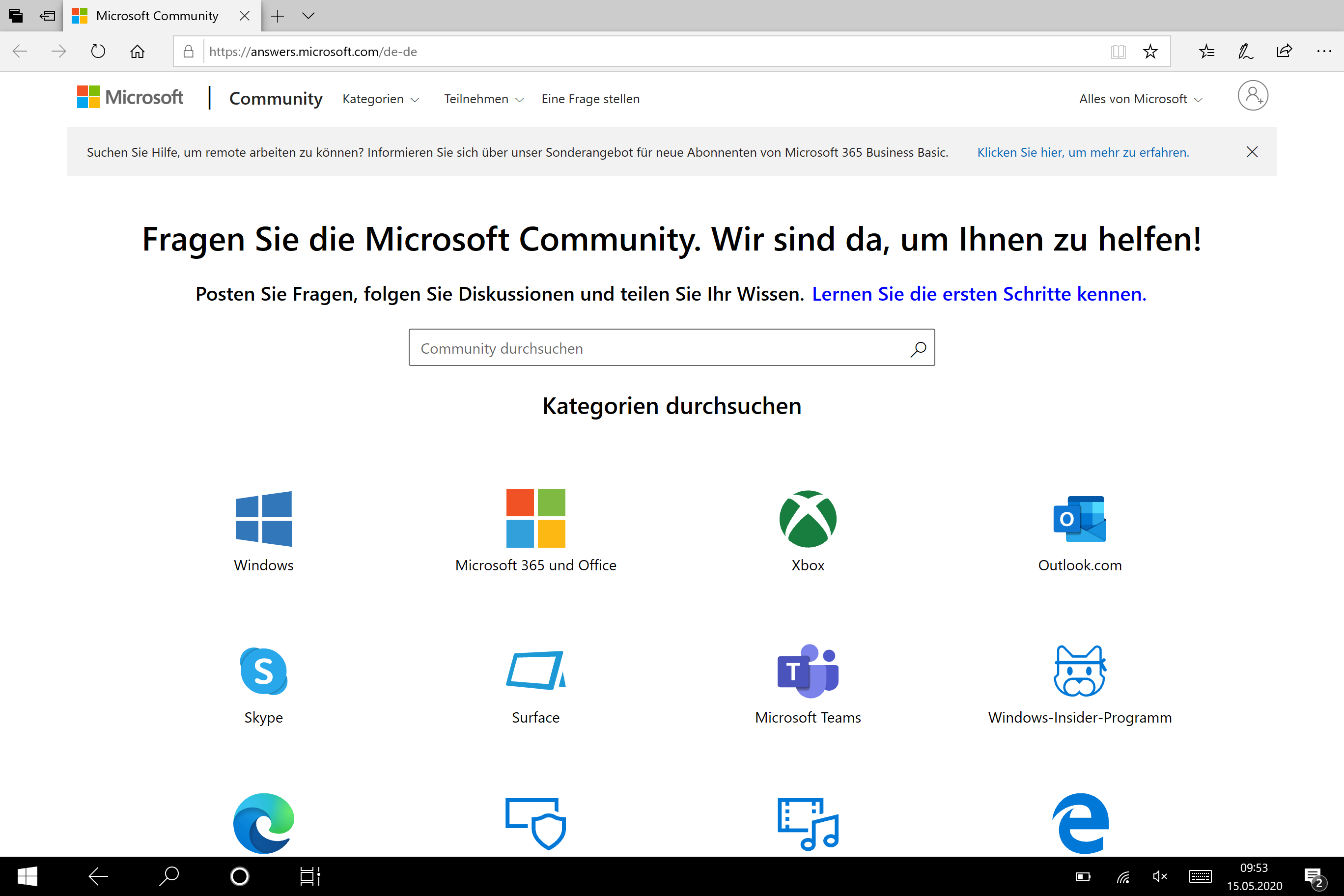Viewport: 1344px width, 896px height.
Task: Click the Windows category label
Action: pyautogui.click(x=263, y=565)
